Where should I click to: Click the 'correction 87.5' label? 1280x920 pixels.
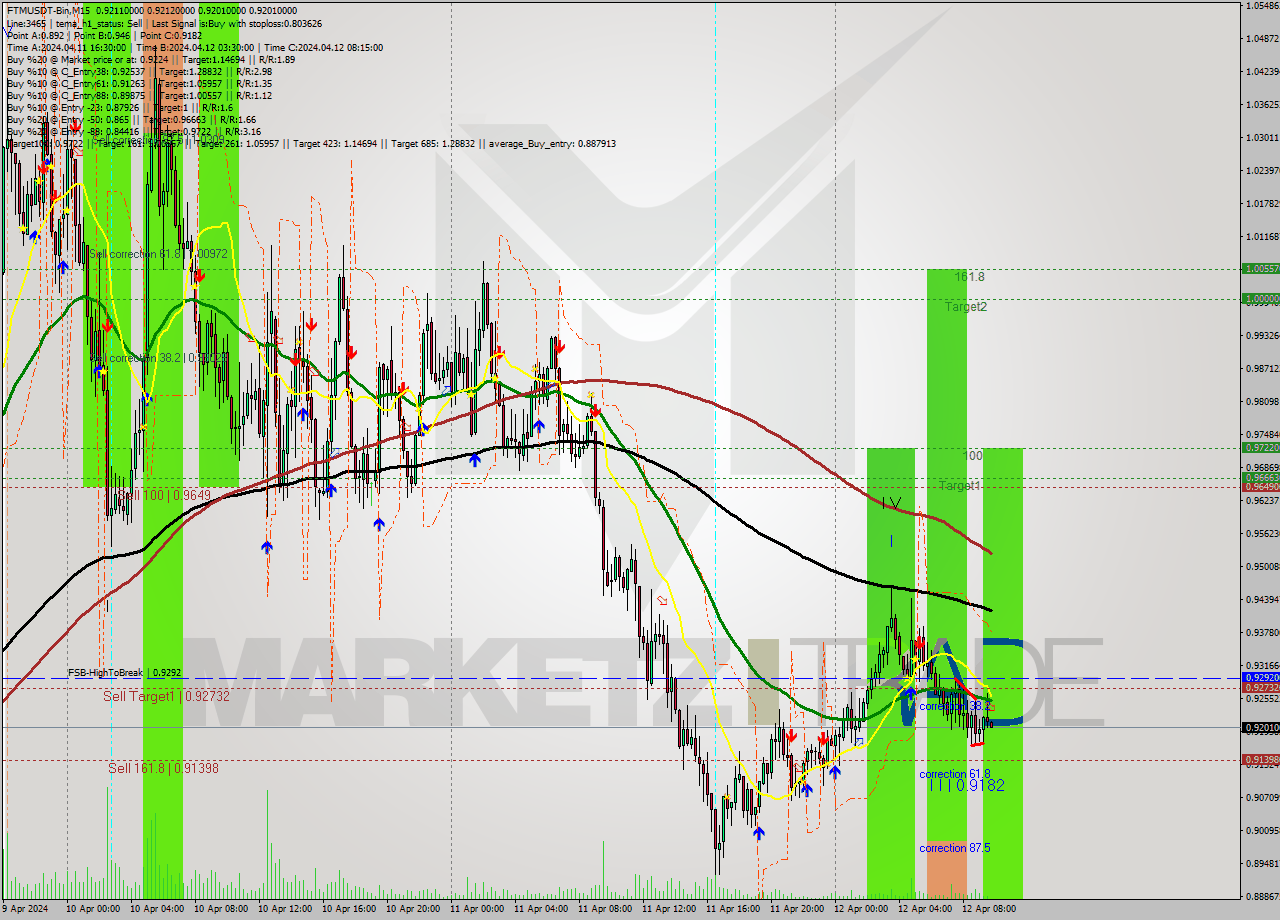(955, 848)
